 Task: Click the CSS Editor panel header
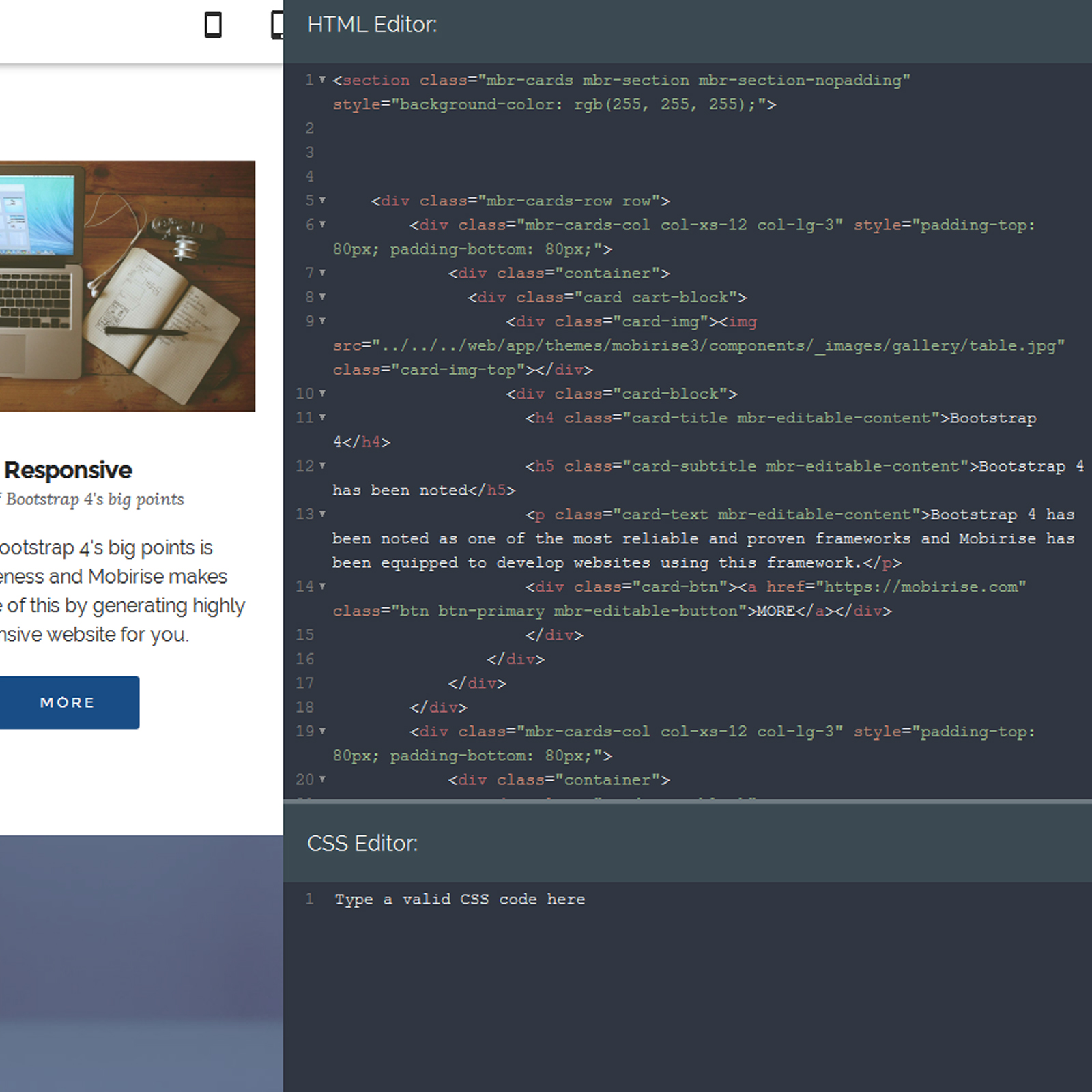364,844
